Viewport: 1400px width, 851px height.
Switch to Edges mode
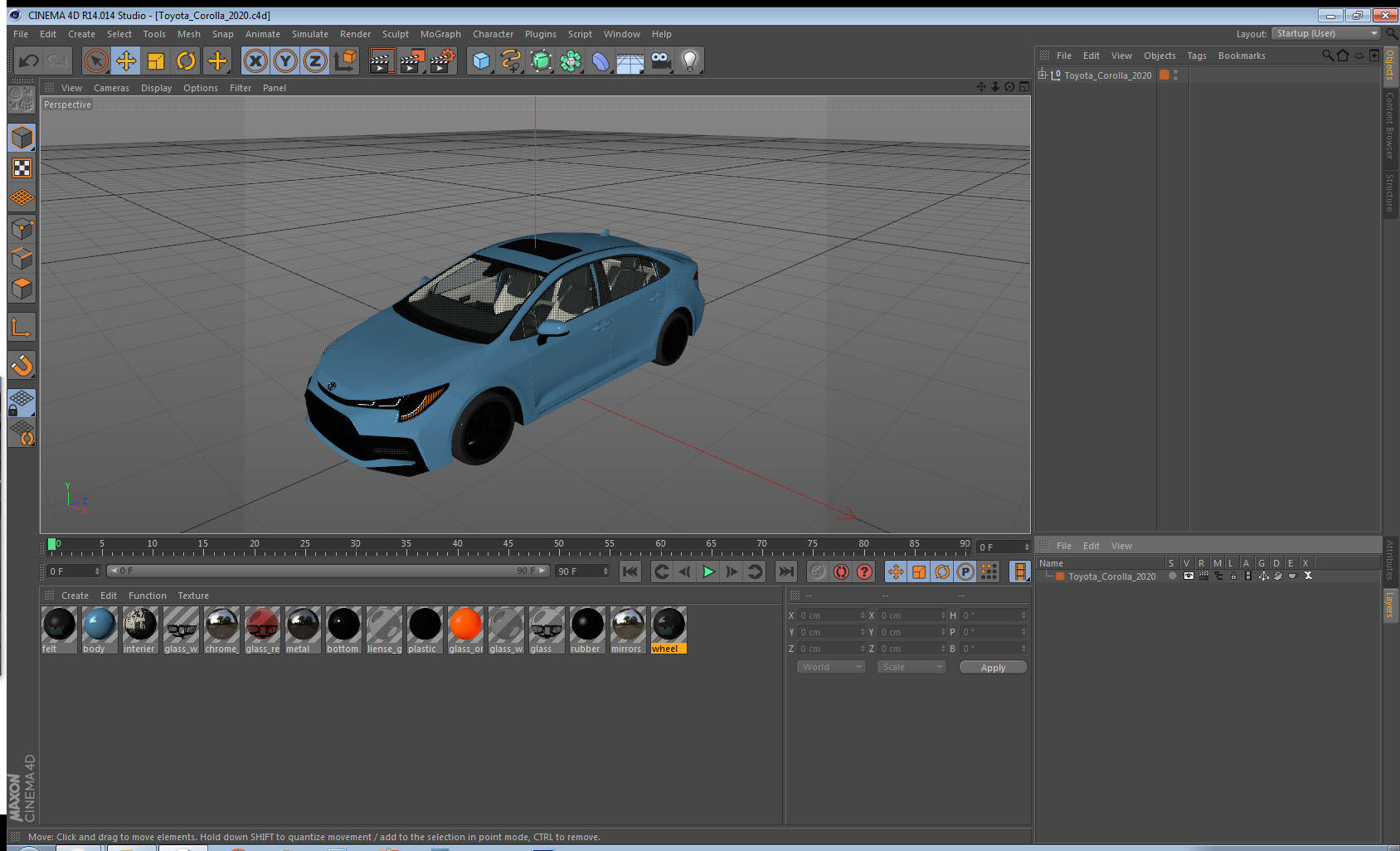(x=22, y=258)
